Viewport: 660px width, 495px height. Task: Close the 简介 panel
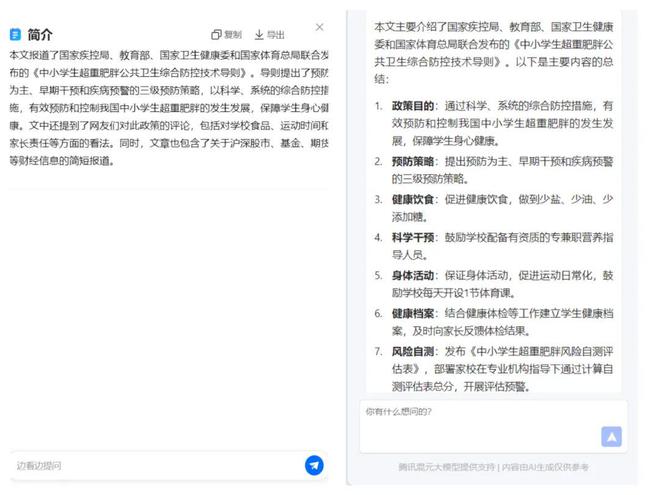[319, 27]
